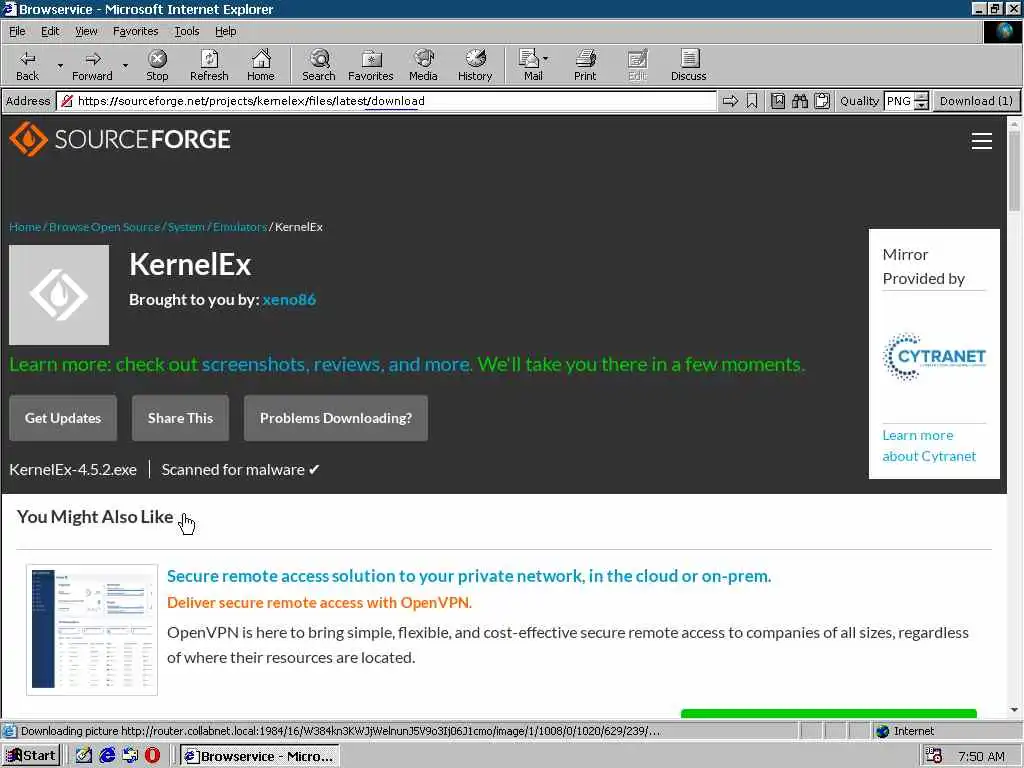Image resolution: width=1024 pixels, height=768 pixels.
Task: Click the Emulators breadcrumb link
Action: pyautogui.click(x=240, y=227)
